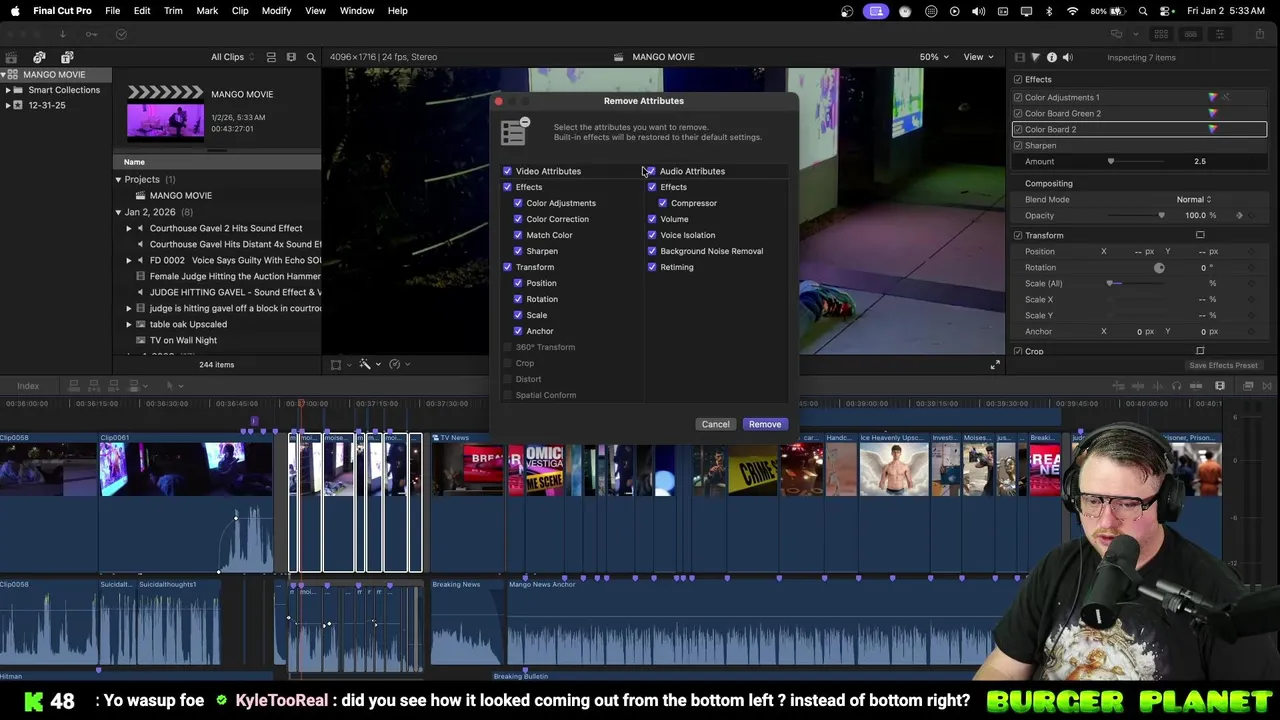Click the filmstrip clip appearance icon
Screen dimensions: 1280x720
291,57
